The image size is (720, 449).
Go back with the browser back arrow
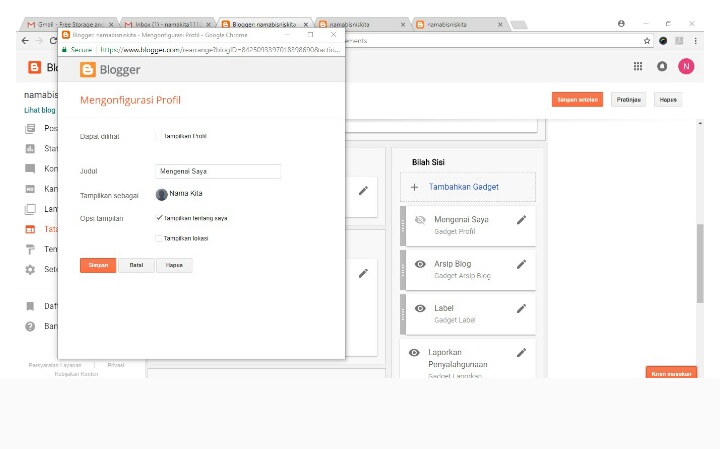click(x=25, y=41)
